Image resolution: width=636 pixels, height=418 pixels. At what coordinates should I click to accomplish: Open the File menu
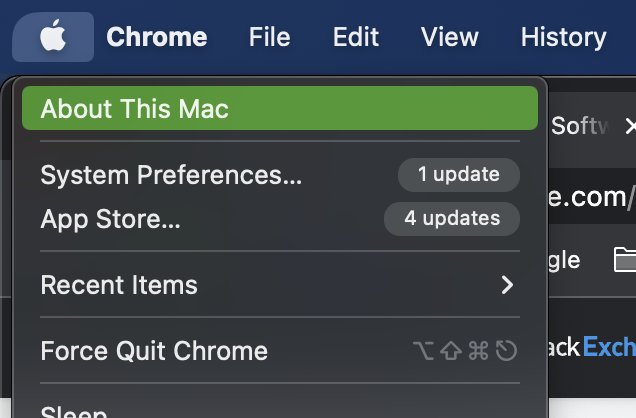point(269,37)
